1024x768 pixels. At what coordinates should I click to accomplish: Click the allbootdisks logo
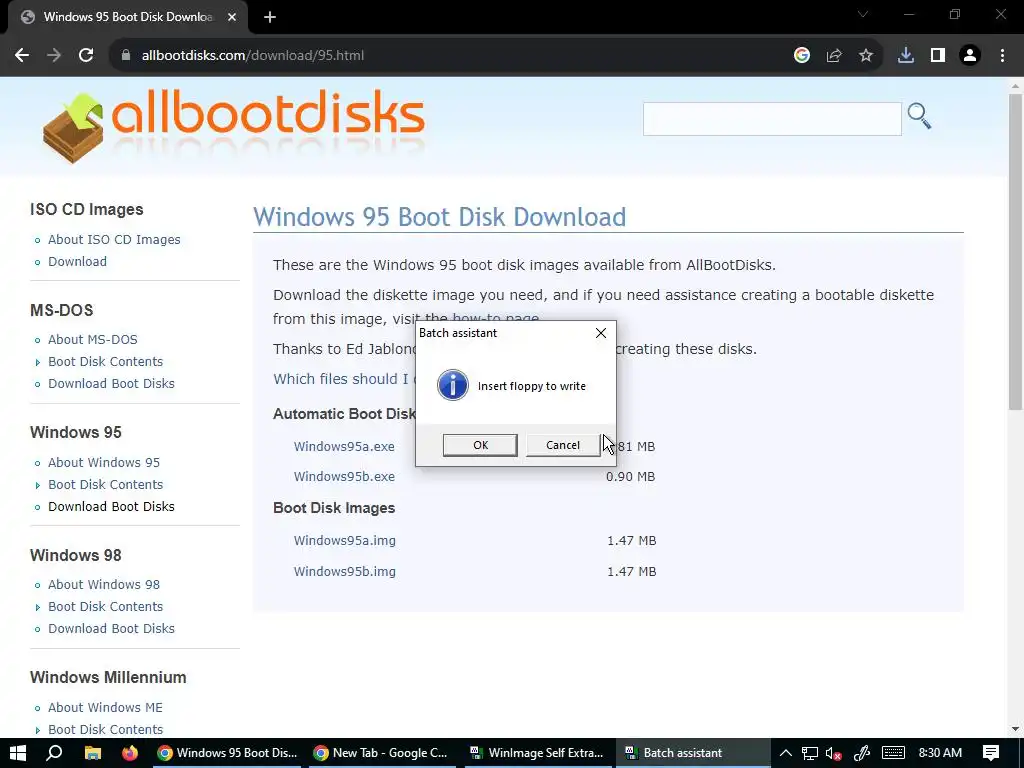coord(234,125)
